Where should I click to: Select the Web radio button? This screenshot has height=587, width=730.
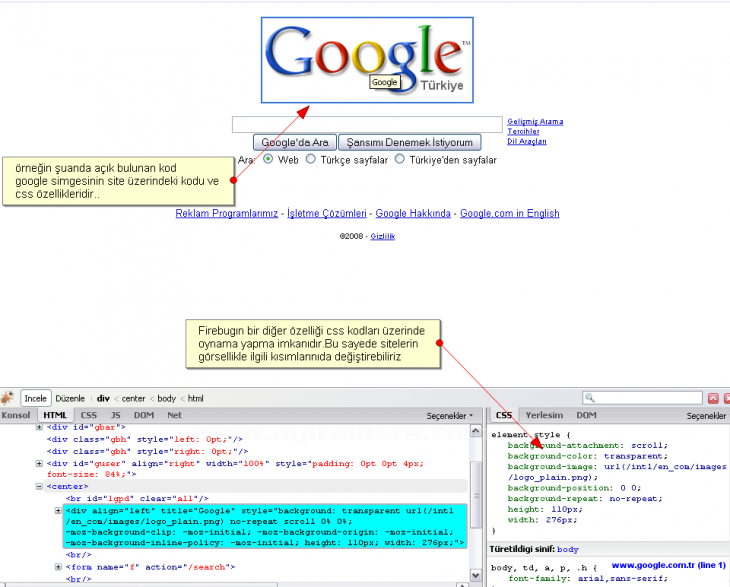[268, 159]
